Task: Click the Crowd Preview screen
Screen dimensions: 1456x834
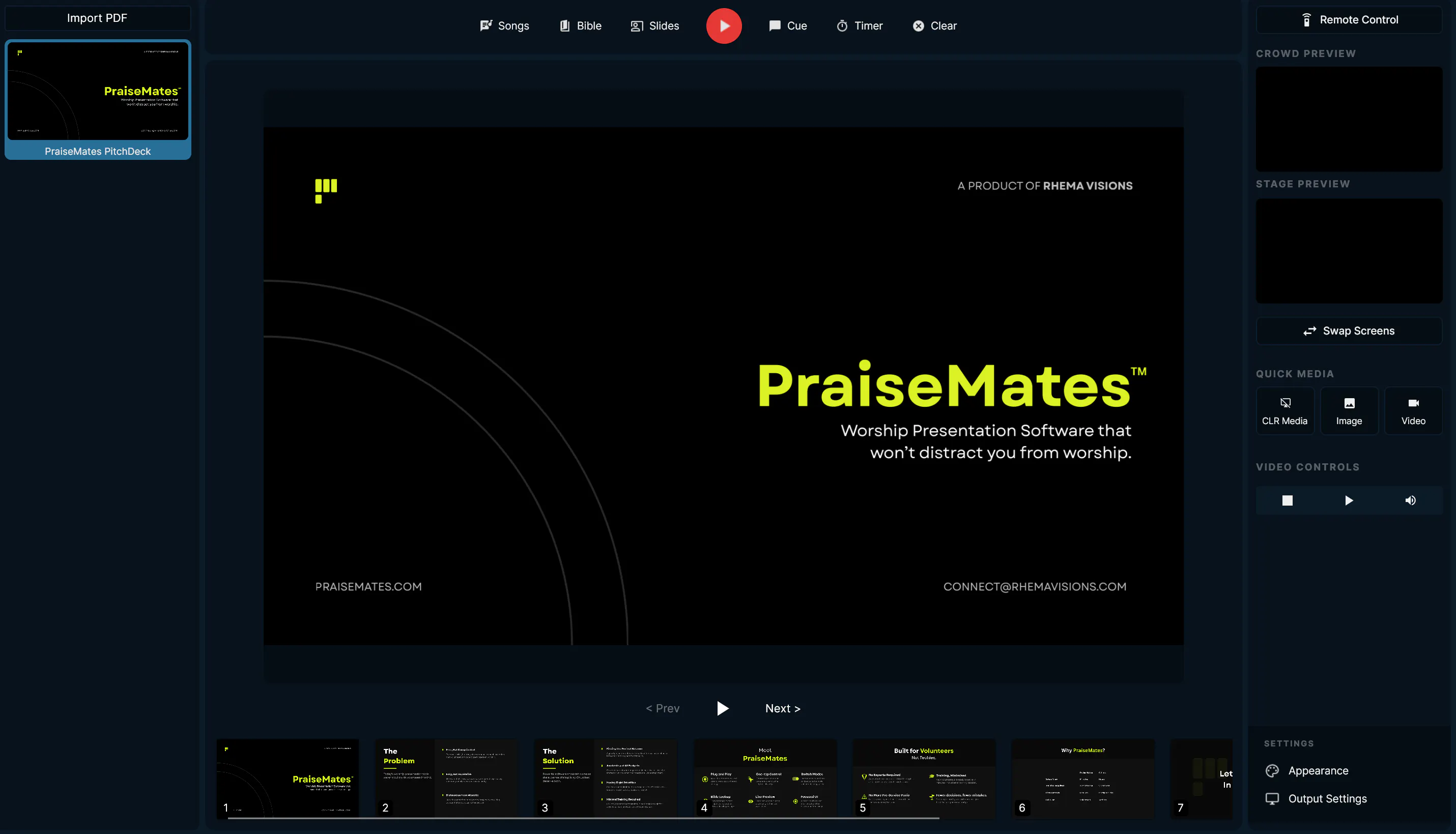Action: [1348, 119]
